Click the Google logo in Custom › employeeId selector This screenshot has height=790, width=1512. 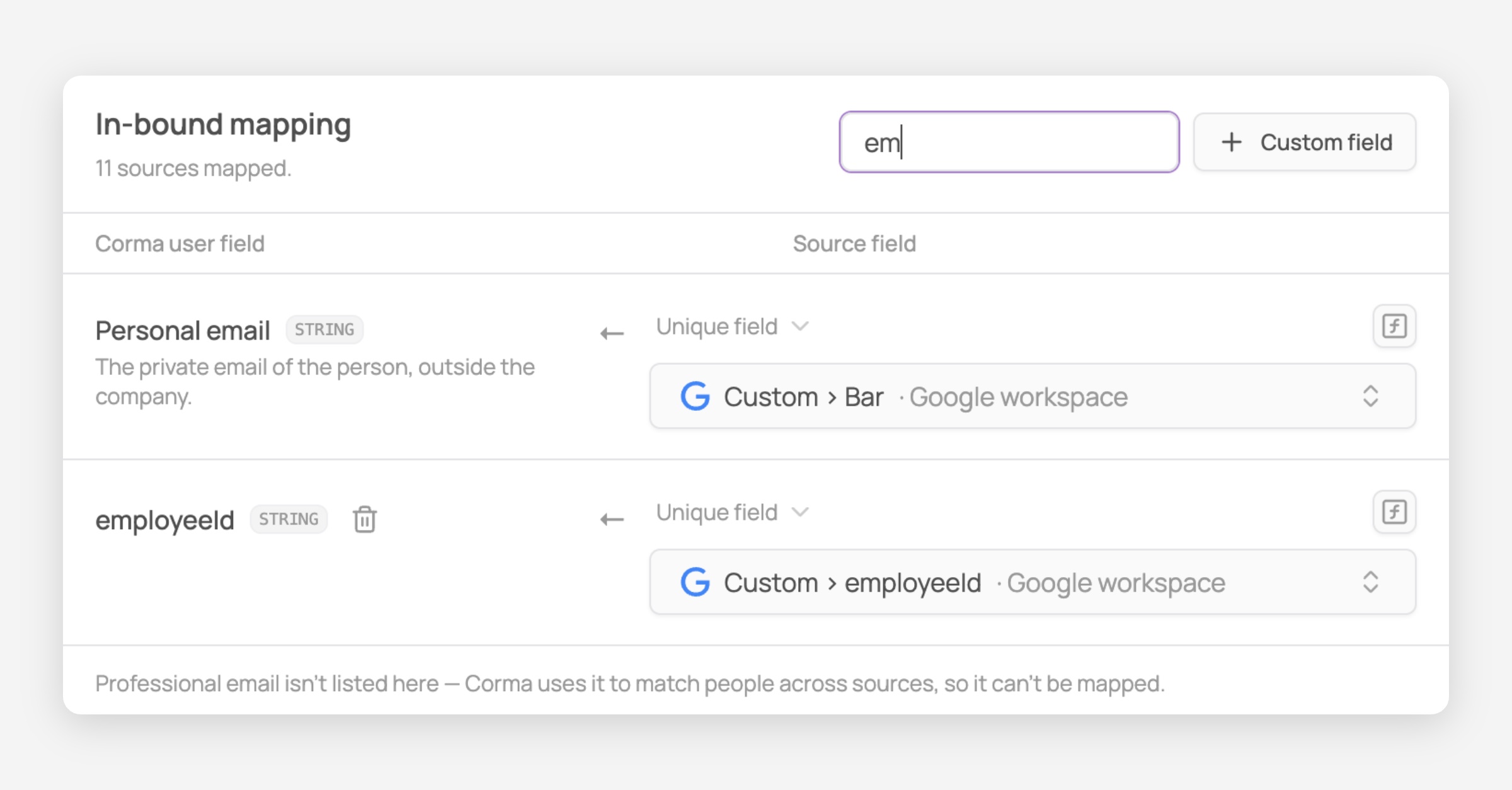pos(696,582)
